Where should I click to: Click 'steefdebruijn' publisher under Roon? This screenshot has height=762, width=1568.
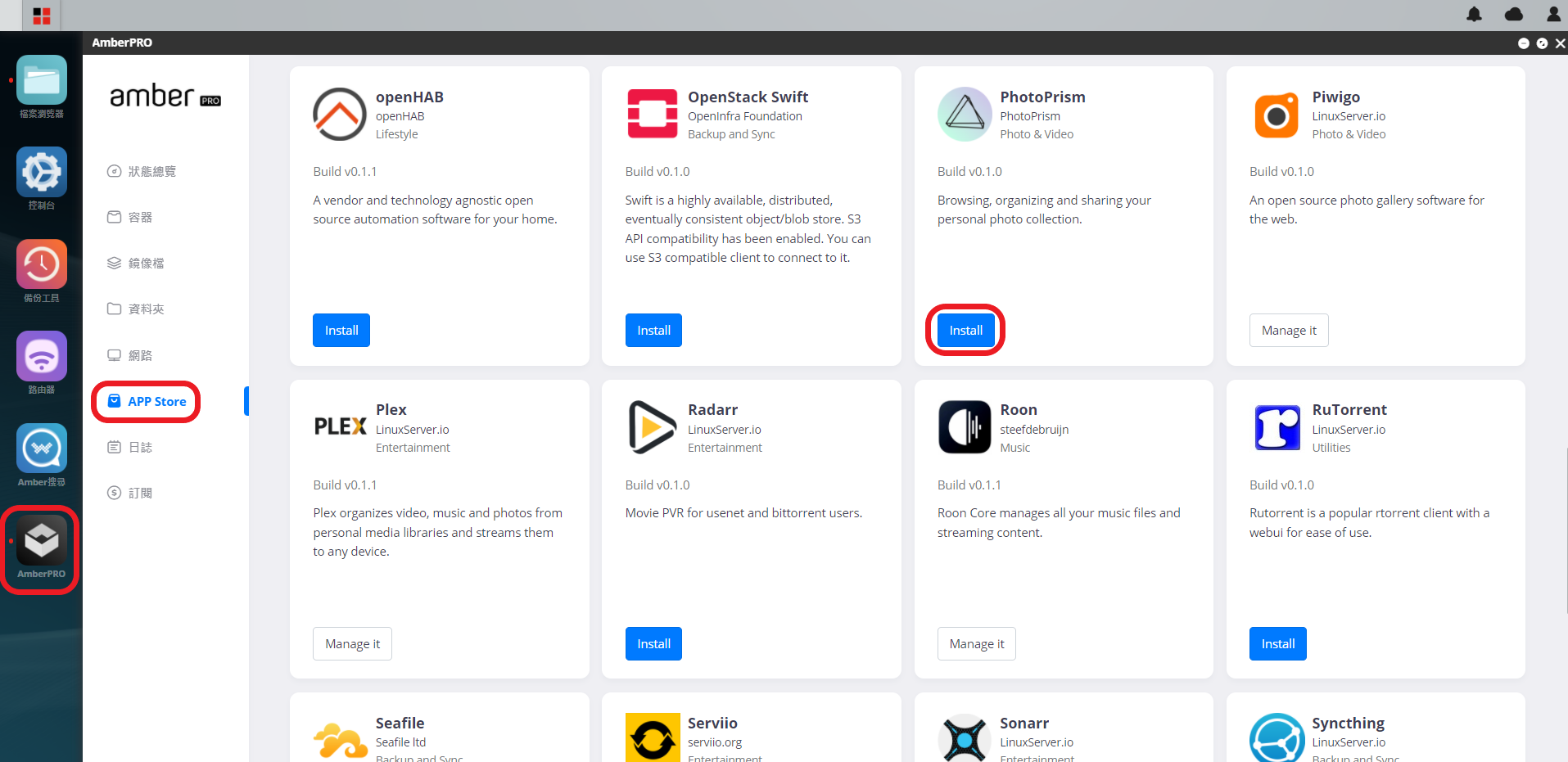pyautogui.click(x=1034, y=430)
